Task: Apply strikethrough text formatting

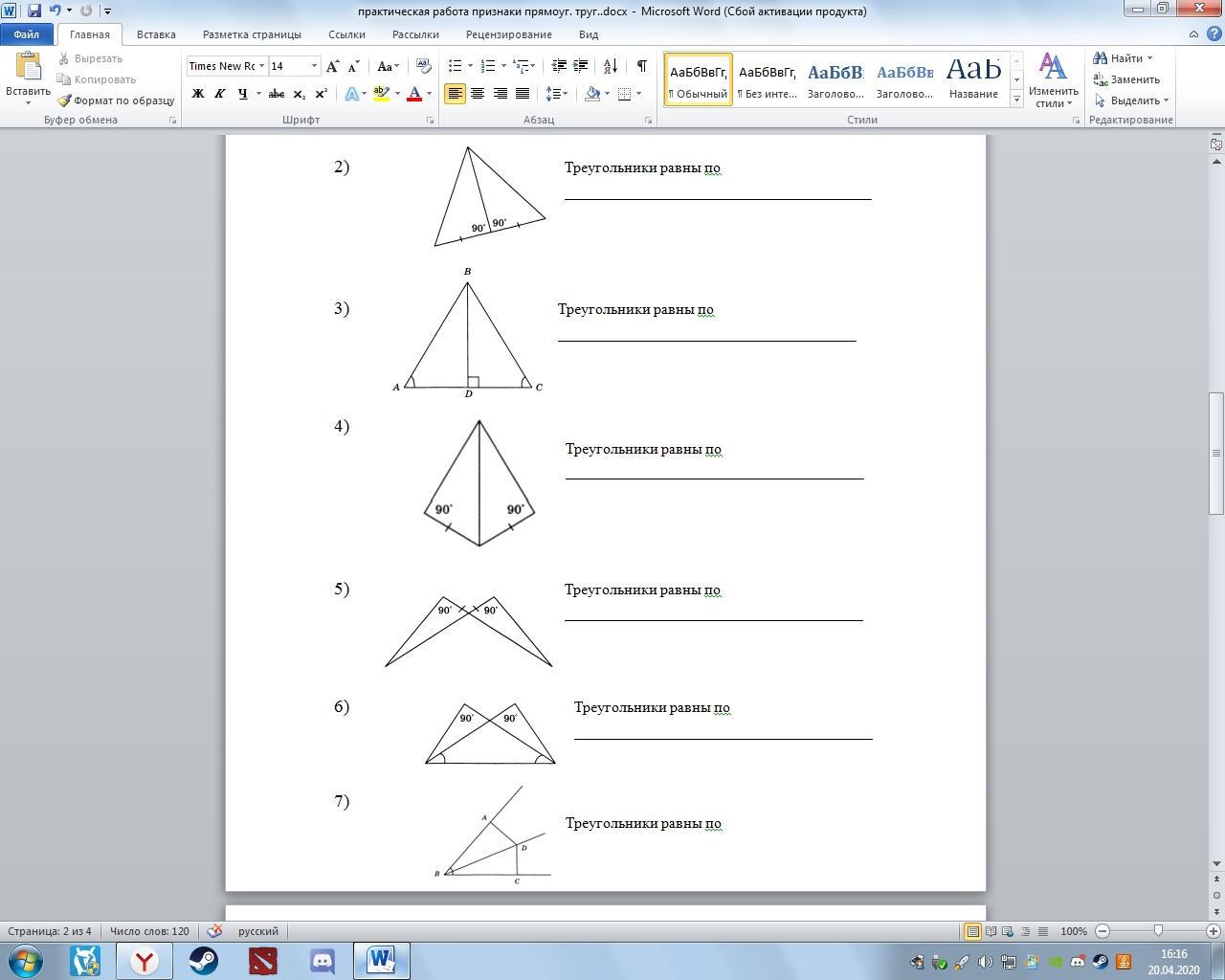Action: (277, 94)
